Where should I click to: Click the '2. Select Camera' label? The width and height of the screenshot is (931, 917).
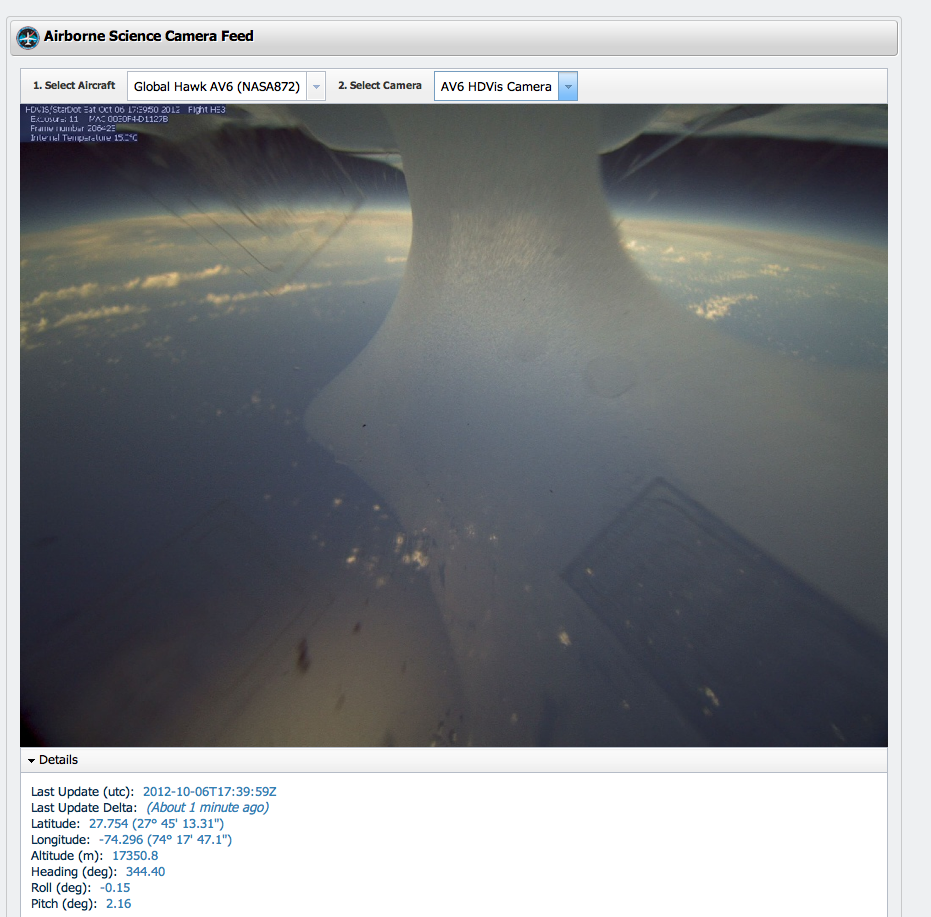tap(379, 86)
